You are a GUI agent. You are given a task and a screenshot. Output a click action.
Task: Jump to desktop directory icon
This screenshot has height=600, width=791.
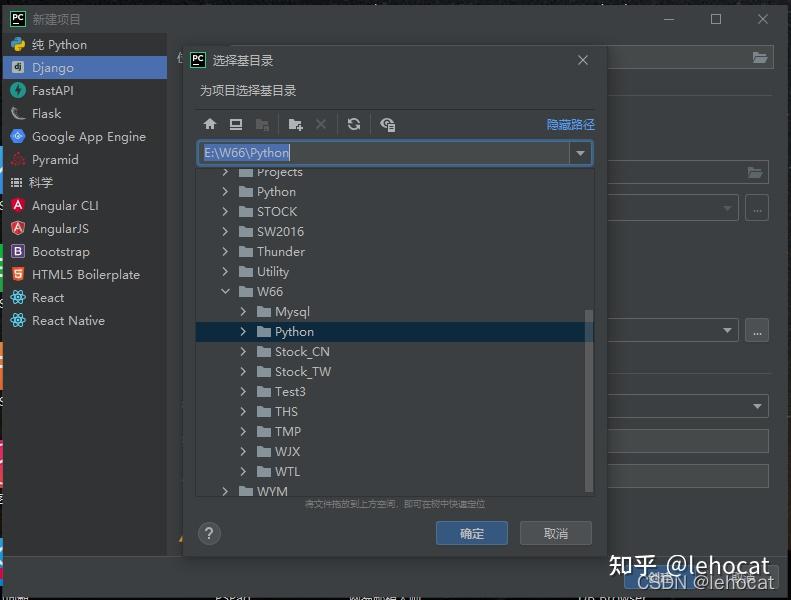(x=236, y=124)
